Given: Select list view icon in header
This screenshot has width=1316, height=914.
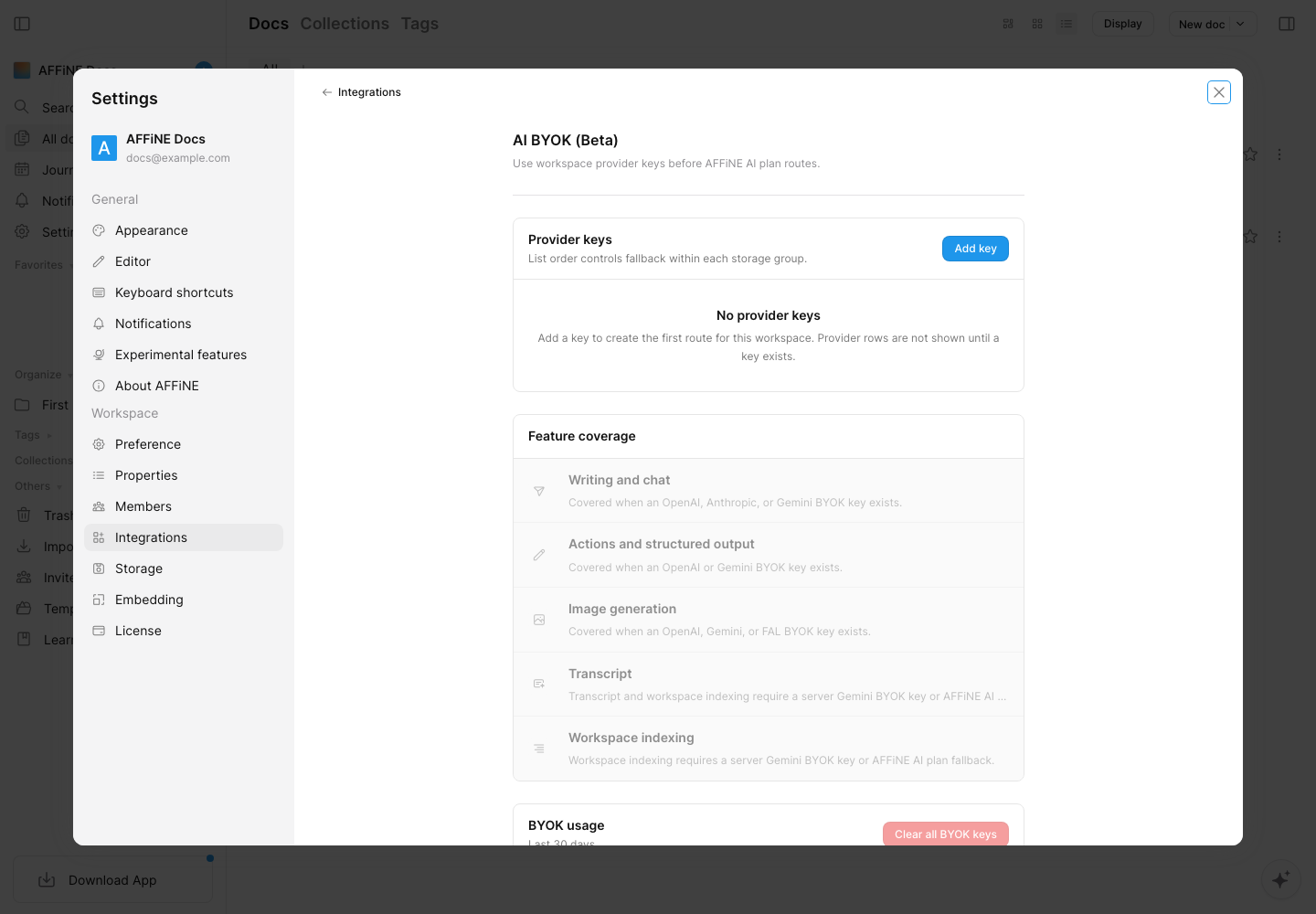Looking at the screenshot, I should (1067, 24).
